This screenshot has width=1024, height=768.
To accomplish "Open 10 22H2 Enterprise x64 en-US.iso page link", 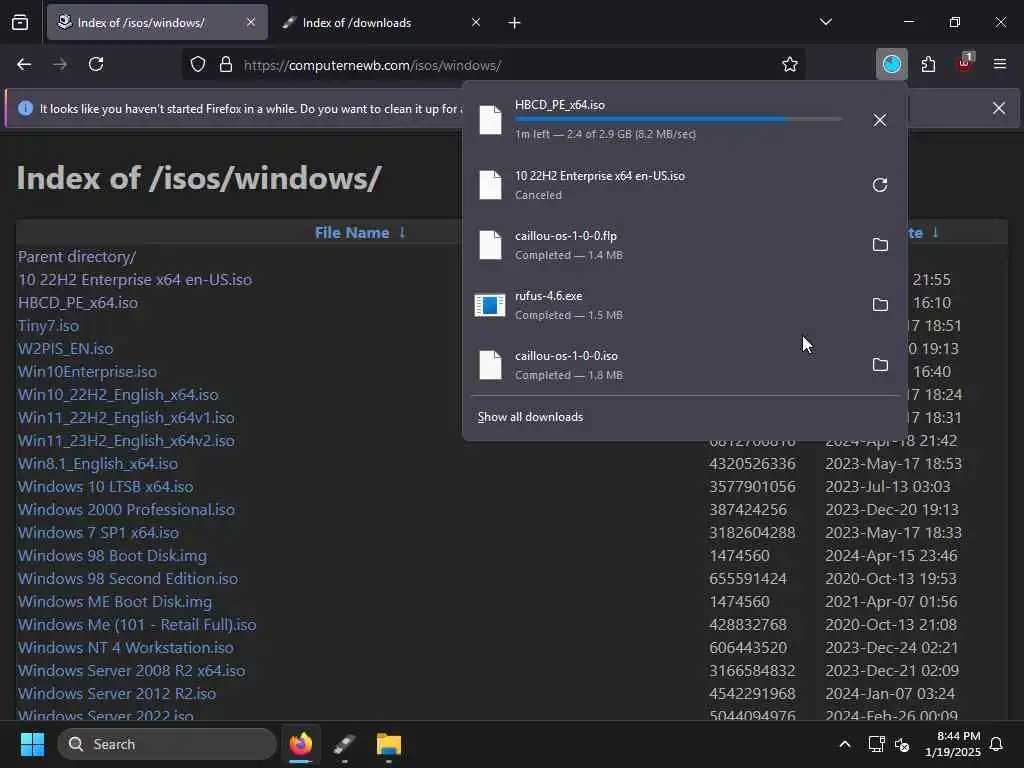I will coord(135,280).
